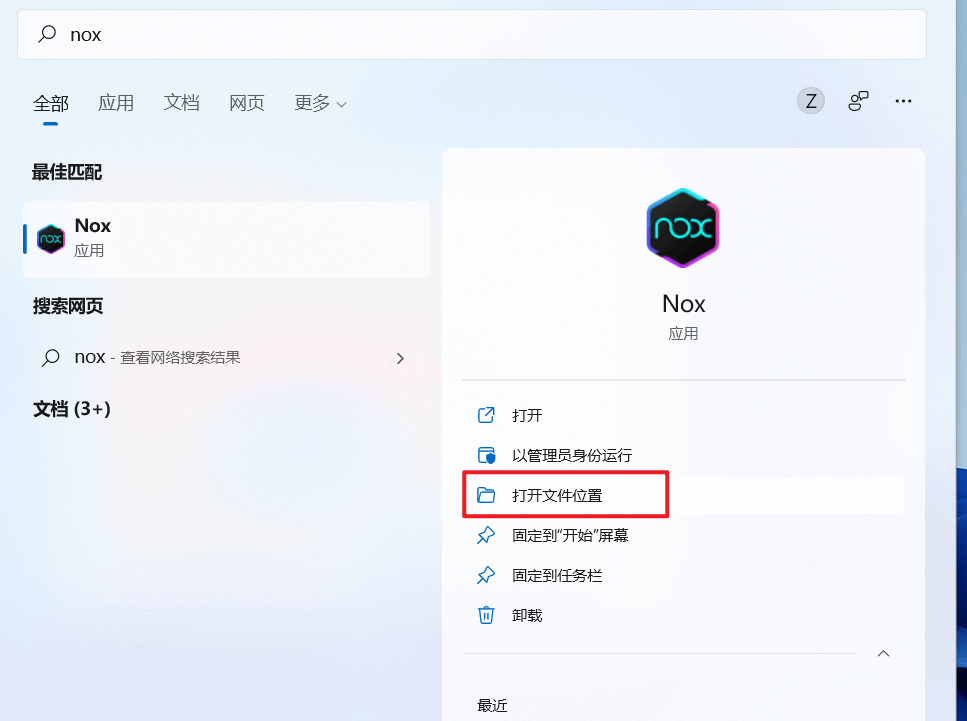Open the three-dot more options menu
Viewport: 967px width, 721px height.
pyautogui.click(x=903, y=101)
